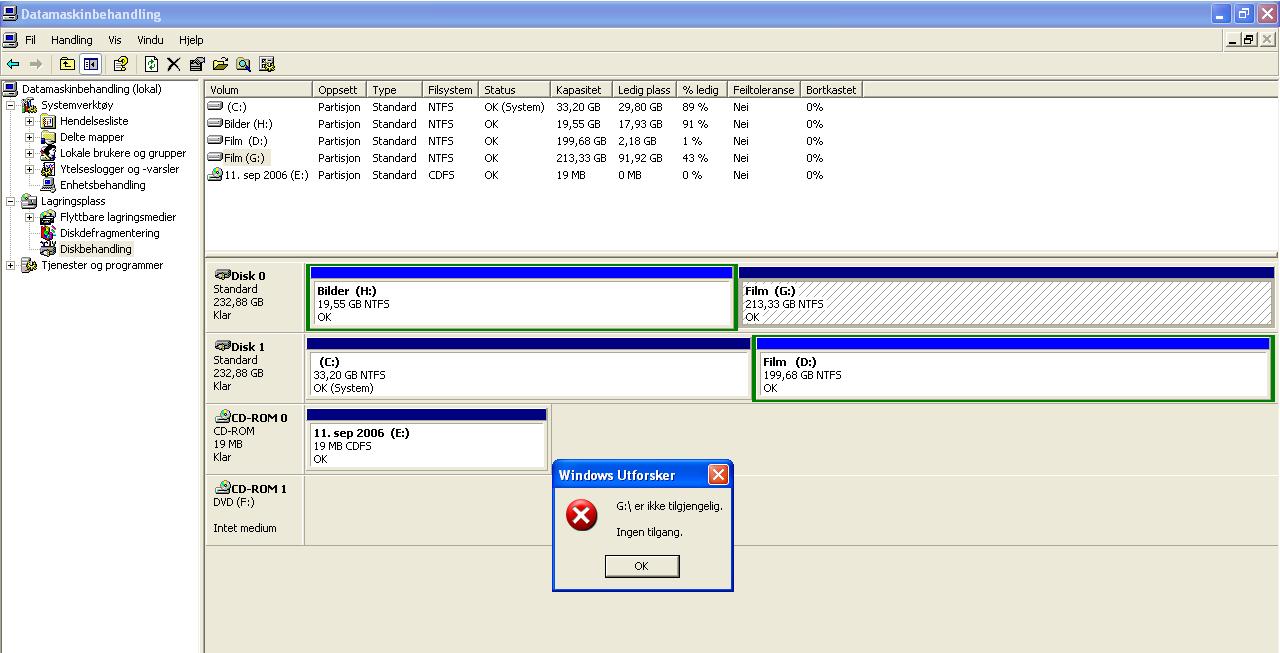Close the Windows Utforsker error dialog
Image resolution: width=1280 pixels, height=653 pixels.
coord(718,475)
